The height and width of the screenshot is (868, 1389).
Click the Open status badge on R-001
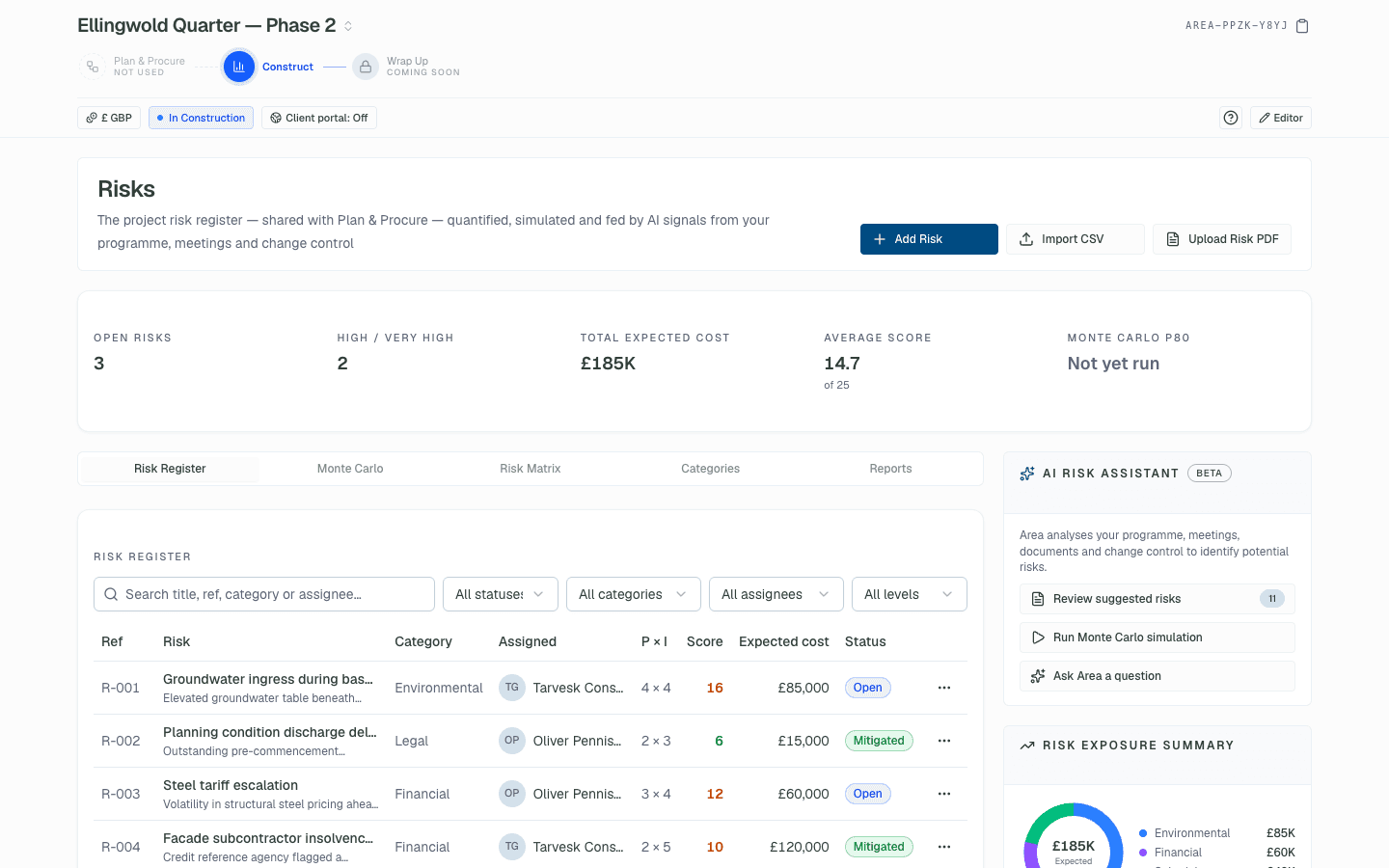(867, 688)
